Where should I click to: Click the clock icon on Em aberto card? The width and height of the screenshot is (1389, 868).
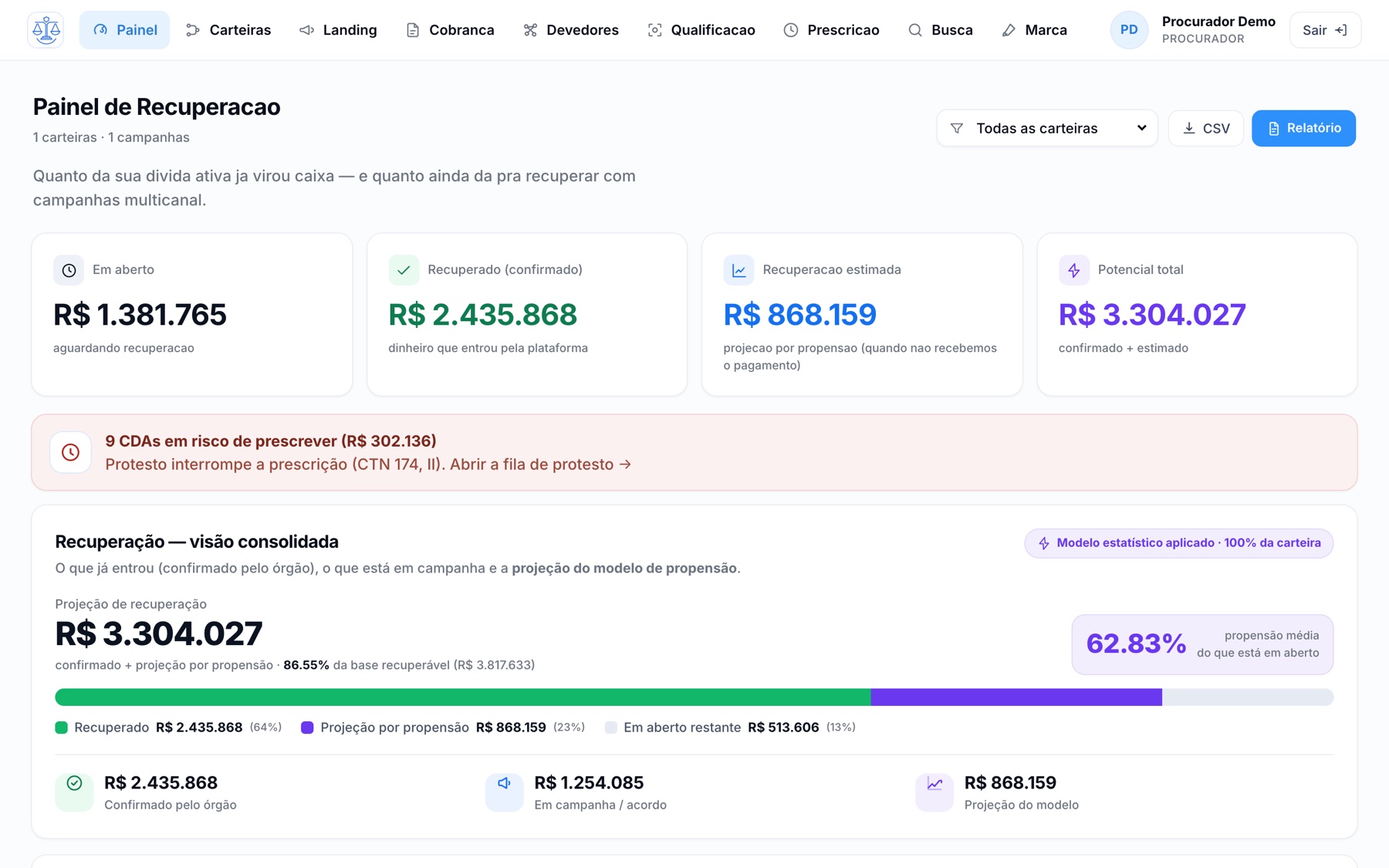[69, 270]
